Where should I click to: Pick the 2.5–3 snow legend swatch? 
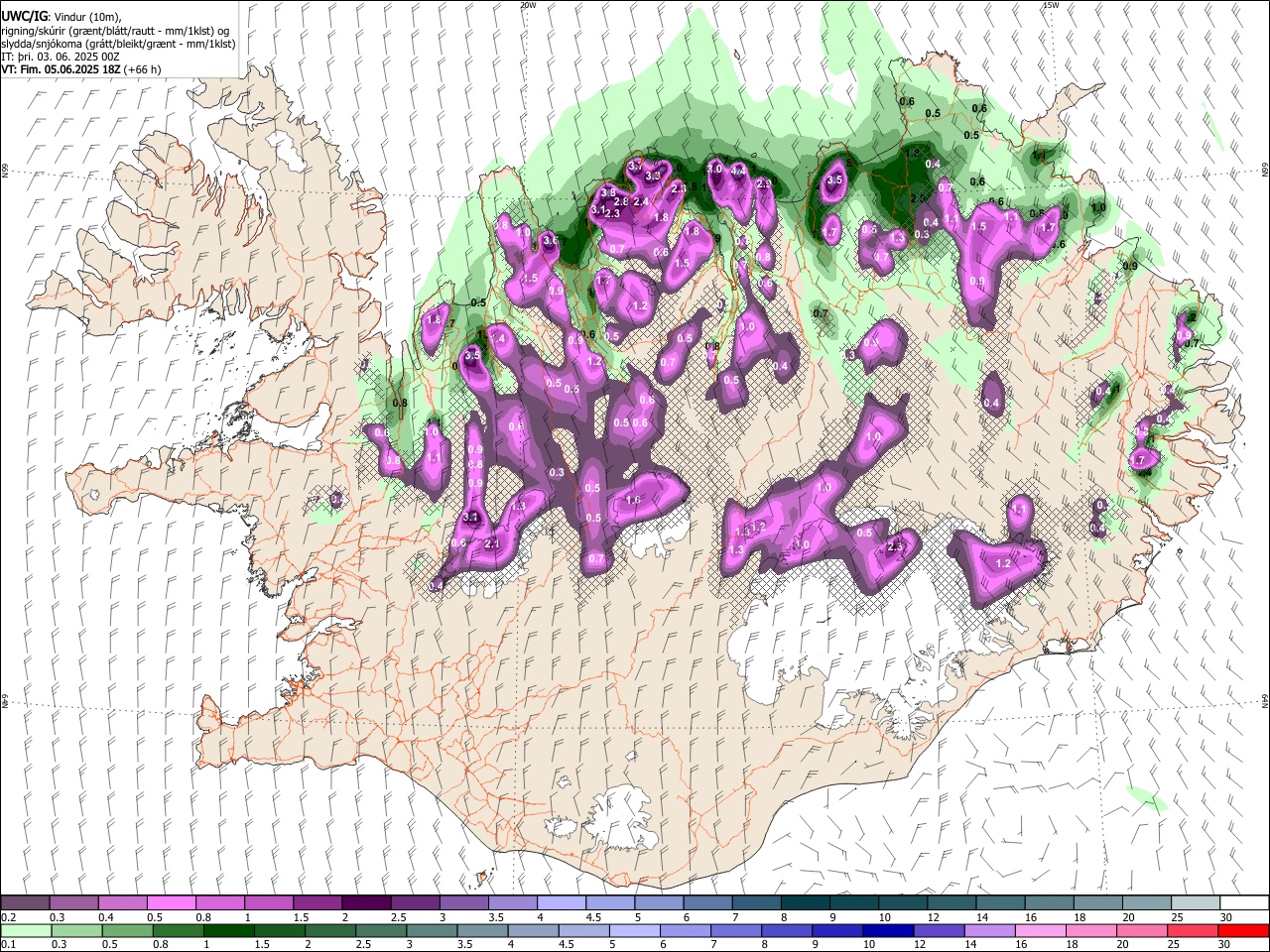pyautogui.click(x=415, y=902)
